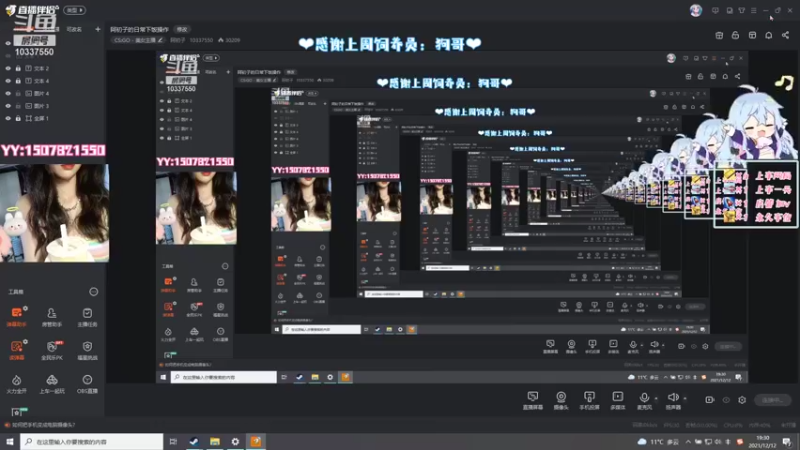The image size is (800, 450).
Task: Toggle visibility of 图片 4 layer
Action: coord(8,93)
